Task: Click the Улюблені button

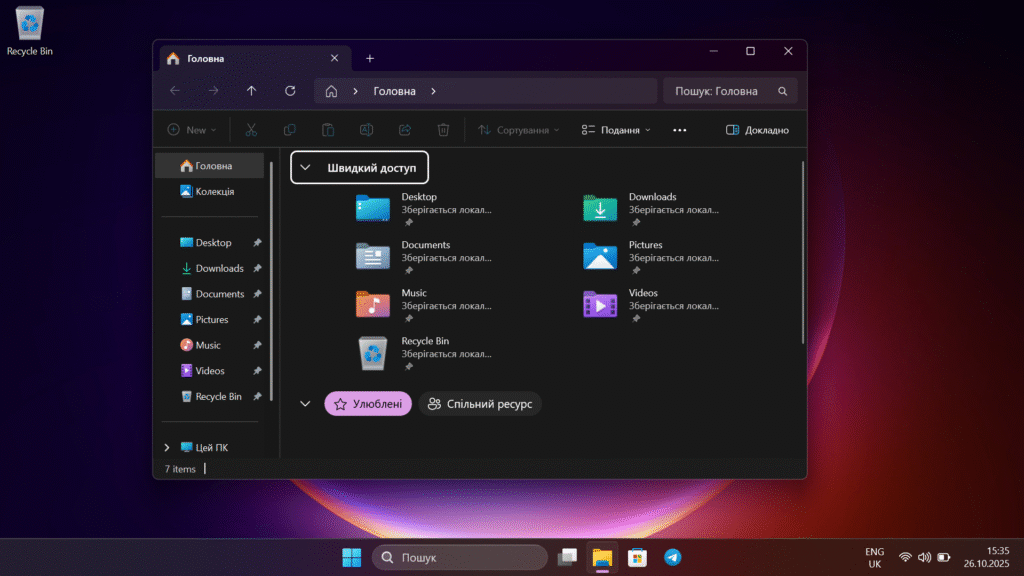Action: point(368,403)
